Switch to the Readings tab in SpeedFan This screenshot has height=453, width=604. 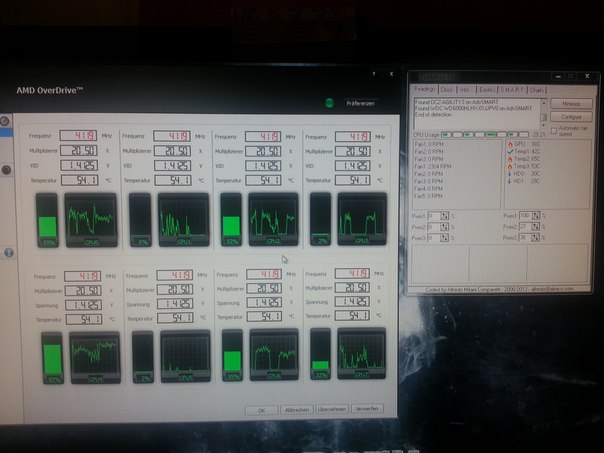[424, 89]
